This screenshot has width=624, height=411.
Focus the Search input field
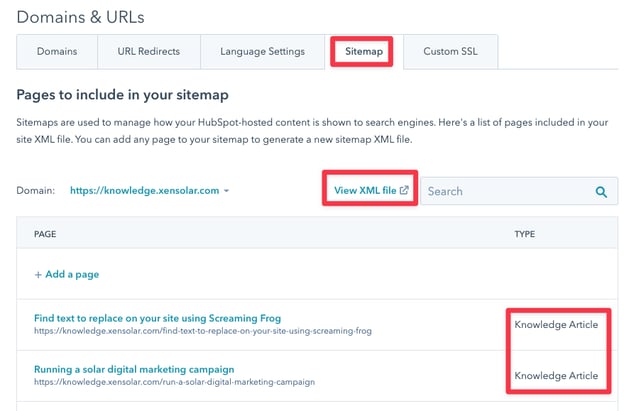[505, 191]
